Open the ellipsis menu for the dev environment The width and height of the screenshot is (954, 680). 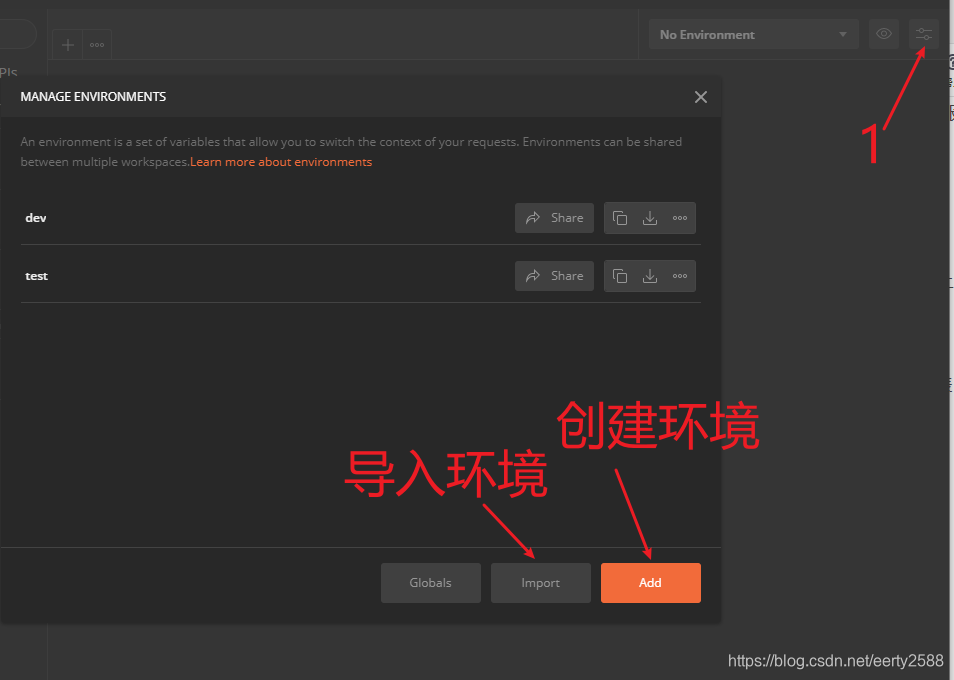pos(679,218)
